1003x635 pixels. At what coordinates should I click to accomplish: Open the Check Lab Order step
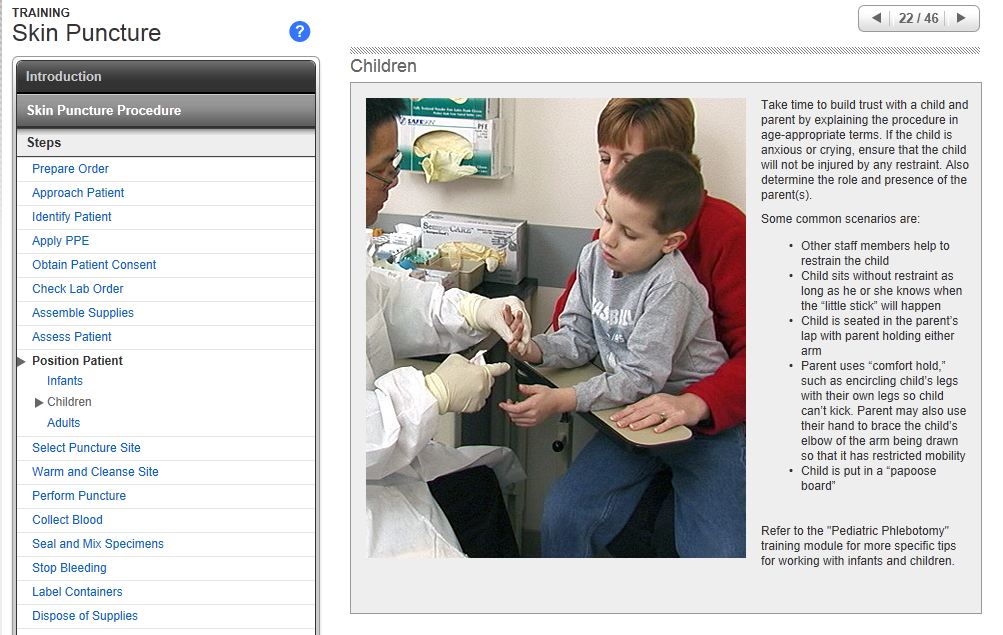pyautogui.click(x=78, y=289)
